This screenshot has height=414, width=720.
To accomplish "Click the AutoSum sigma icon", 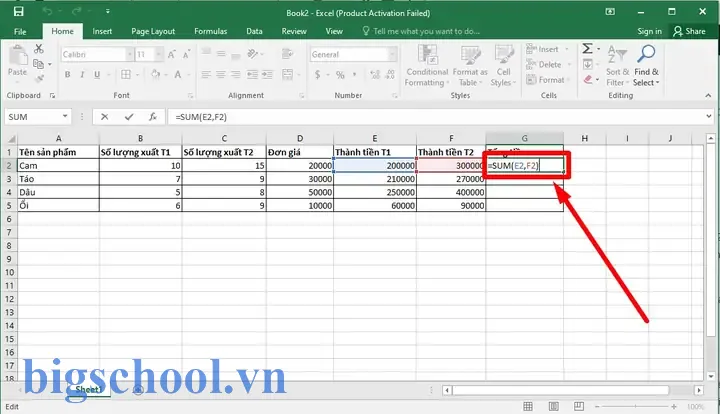I will (x=587, y=48).
